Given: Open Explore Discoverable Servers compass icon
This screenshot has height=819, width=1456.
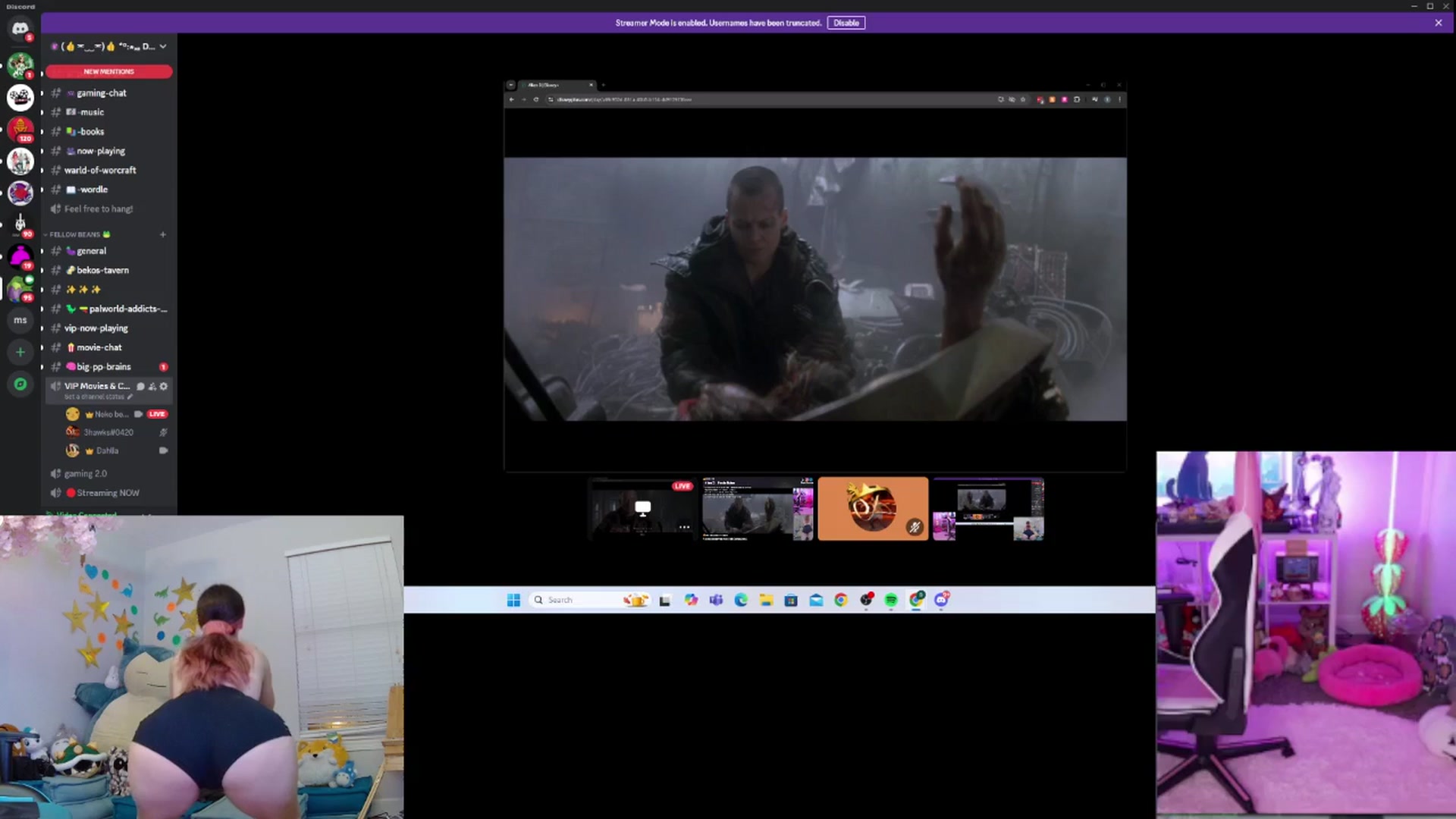Looking at the screenshot, I should (x=20, y=384).
